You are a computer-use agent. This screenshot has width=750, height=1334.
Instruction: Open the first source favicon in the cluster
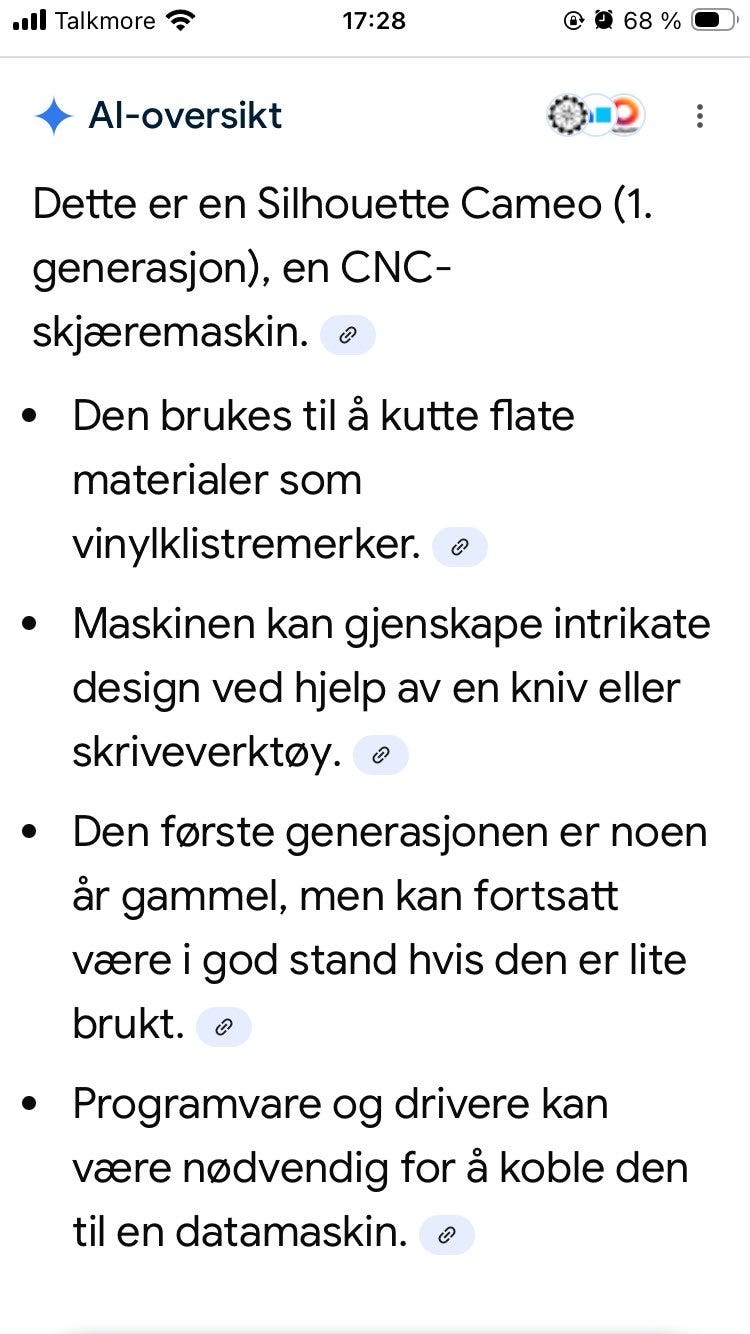click(x=567, y=116)
